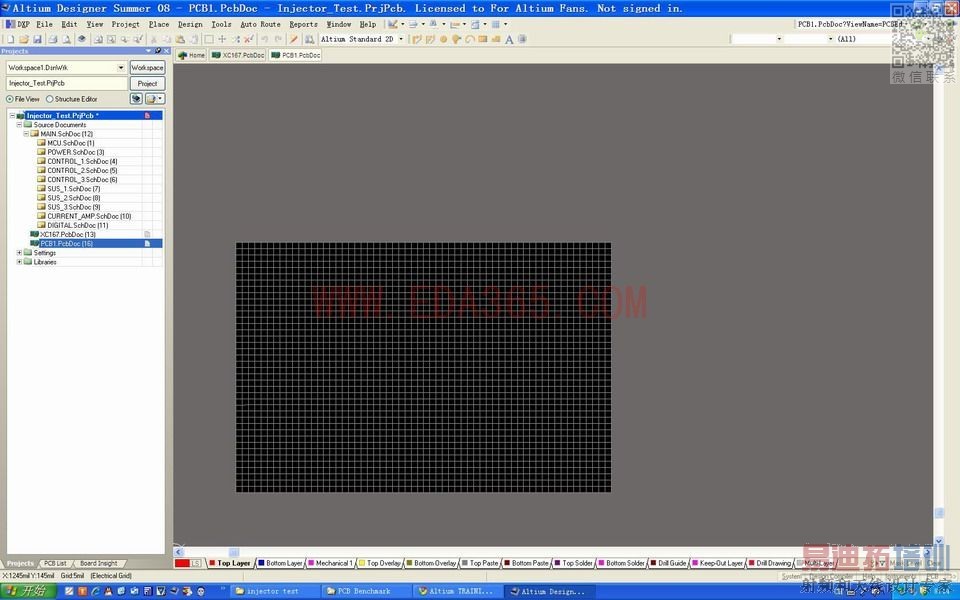Click the Windows Start button

click(x=28, y=591)
